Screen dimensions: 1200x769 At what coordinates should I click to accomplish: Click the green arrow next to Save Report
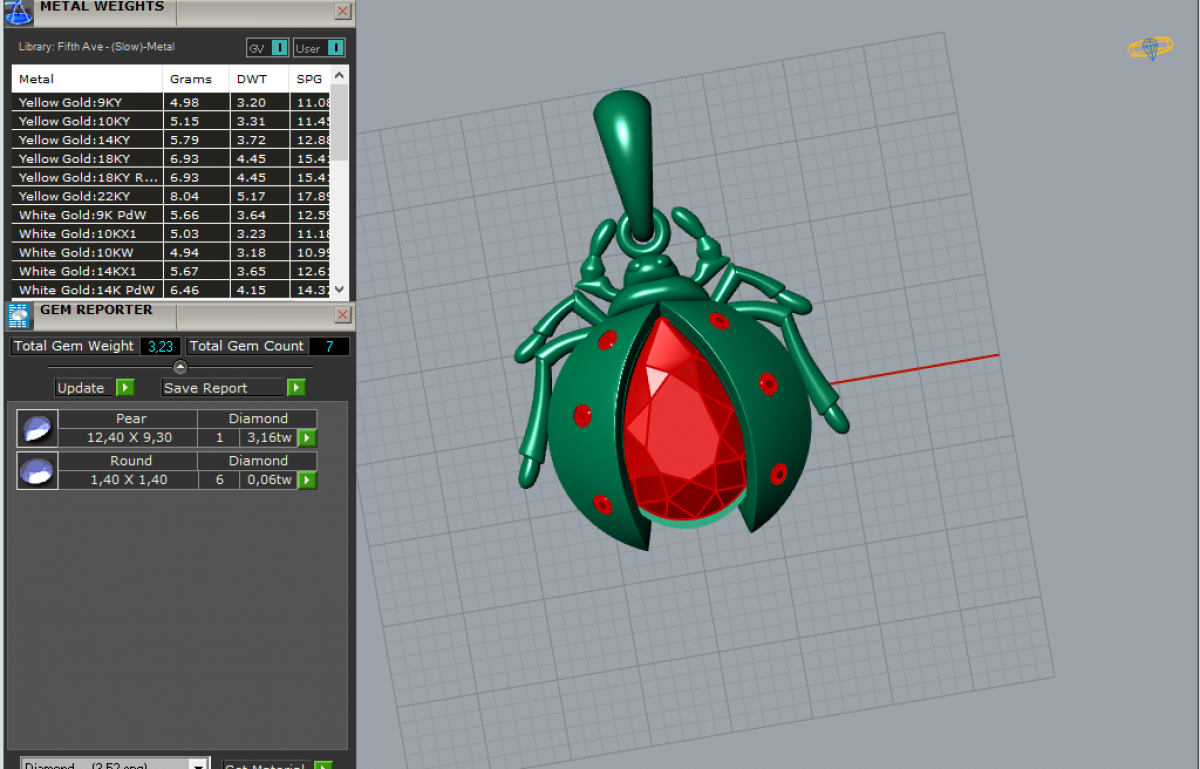[296, 388]
